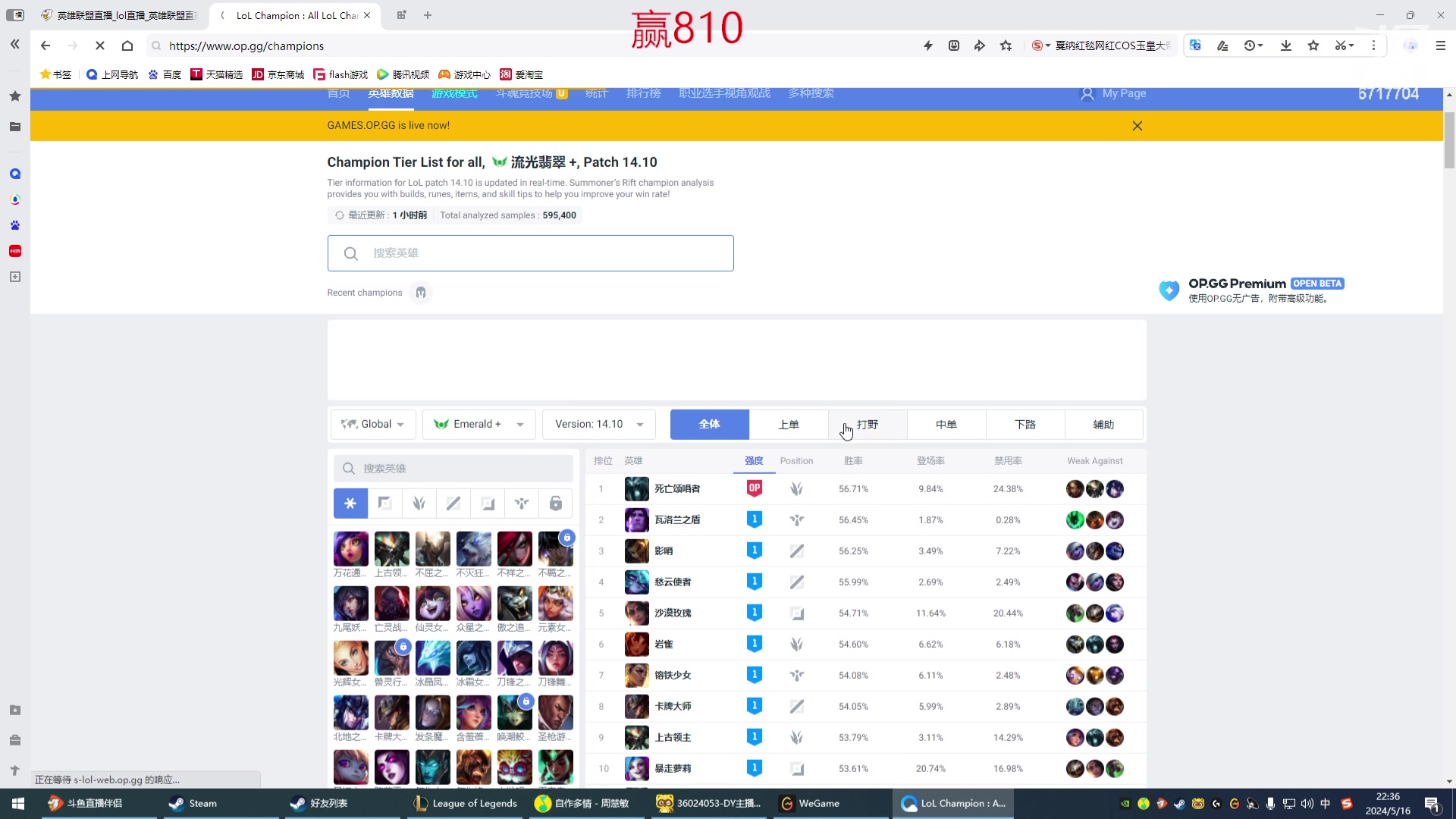Click the star bookmarks icon in the browser sidebar
The height and width of the screenshot is (819, 1456).
click(x=14, y=96)
